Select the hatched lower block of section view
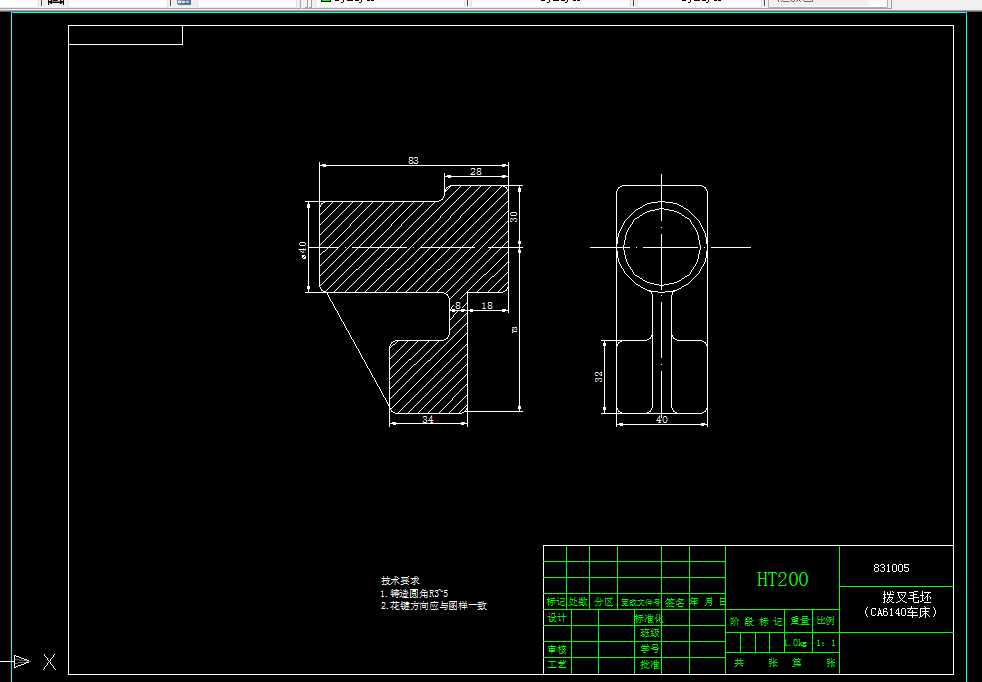 [428, 376]
